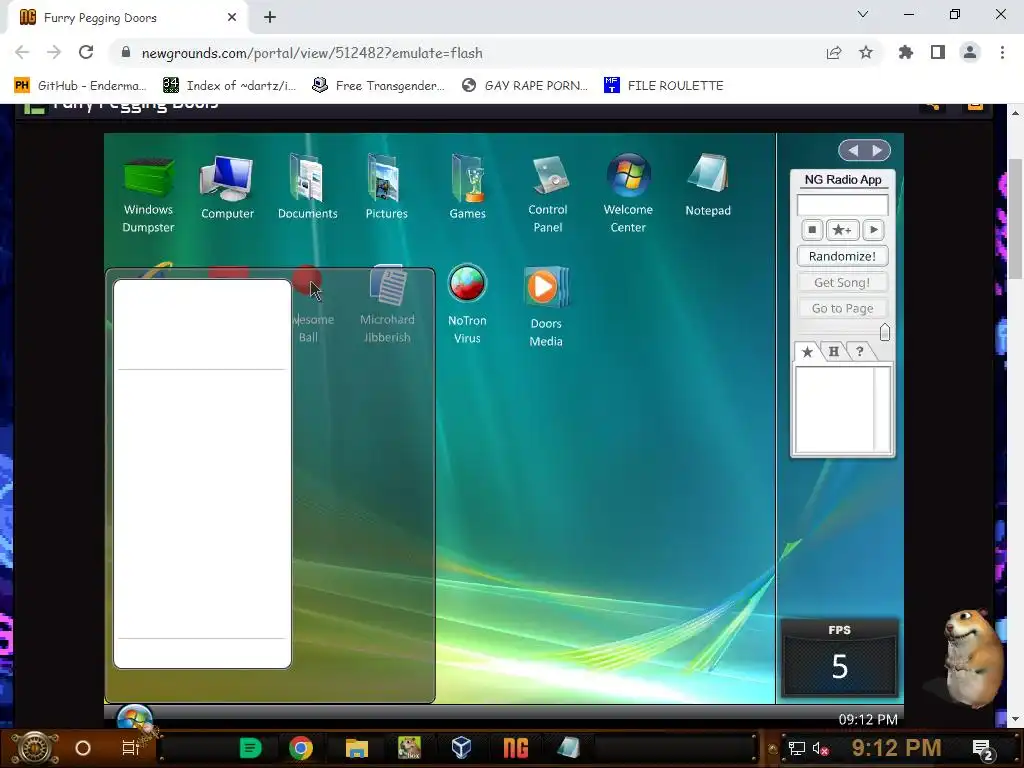Open the FILE ROULETTE bookmark

[664, 86]
